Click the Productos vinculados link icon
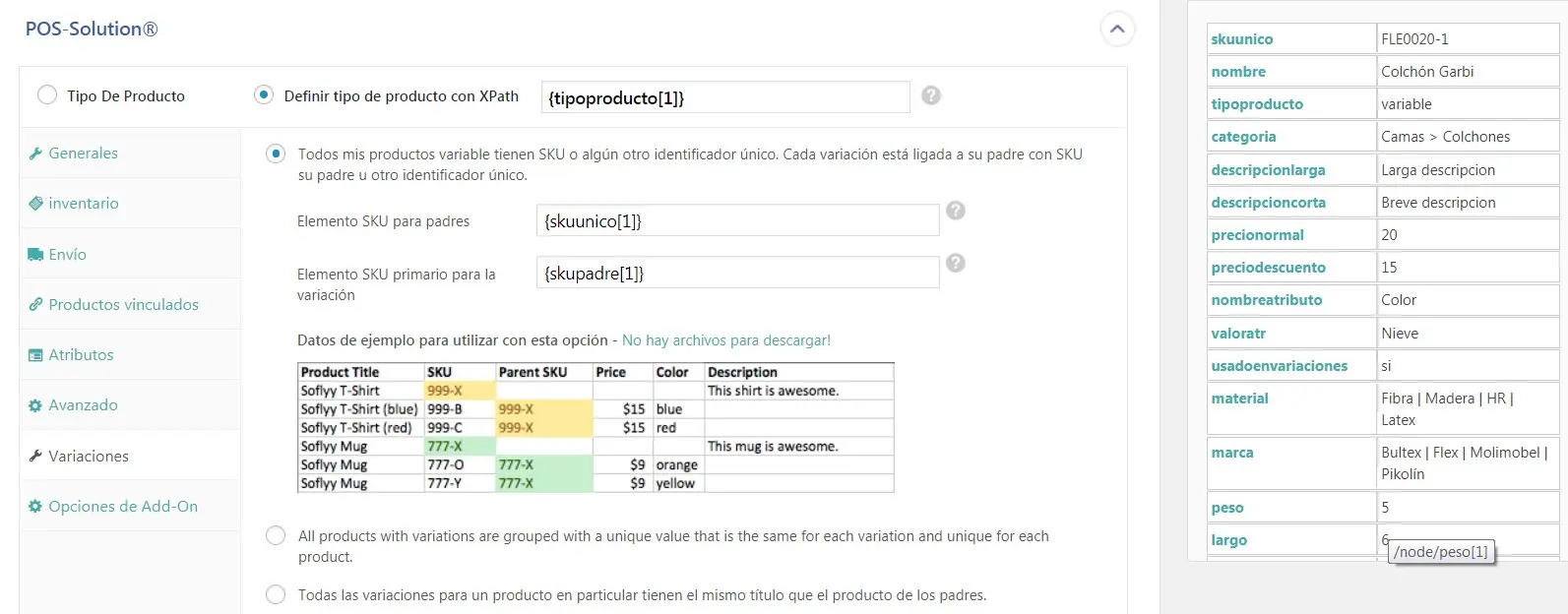Screen dimensions: 1568x614 pyautogui.click(x=35, y=305)
